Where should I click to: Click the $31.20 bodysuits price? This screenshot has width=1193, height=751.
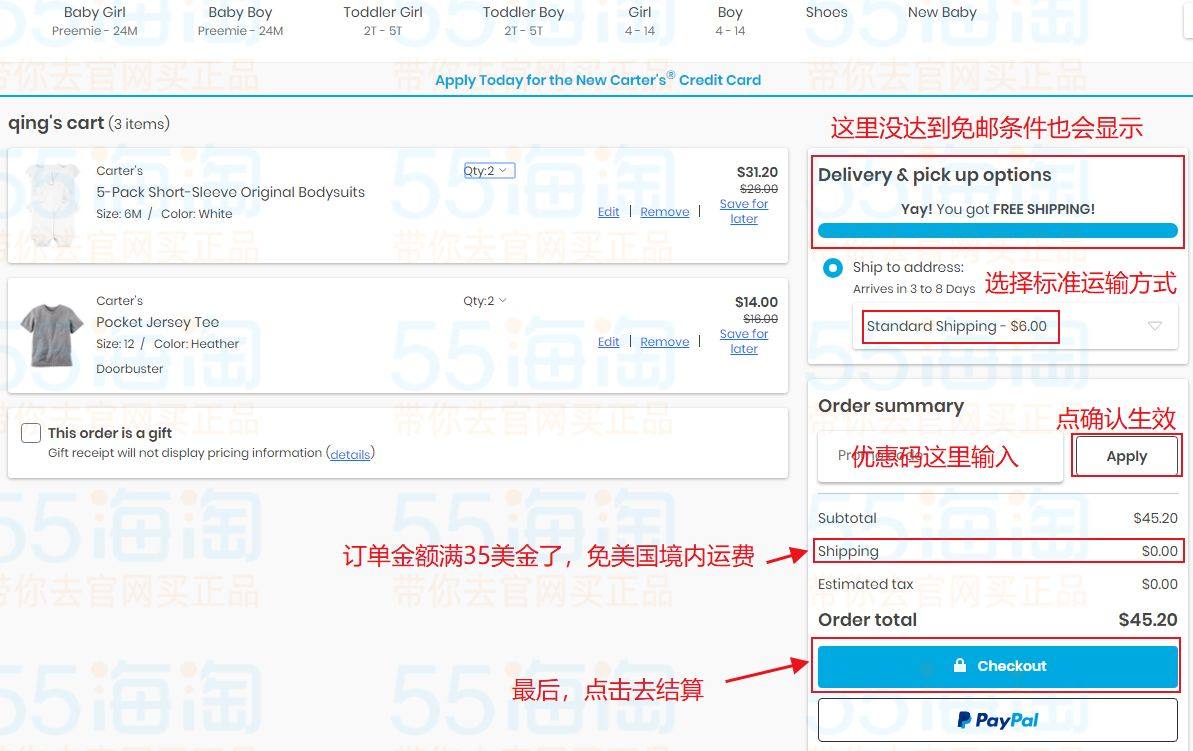coord(757,172)
